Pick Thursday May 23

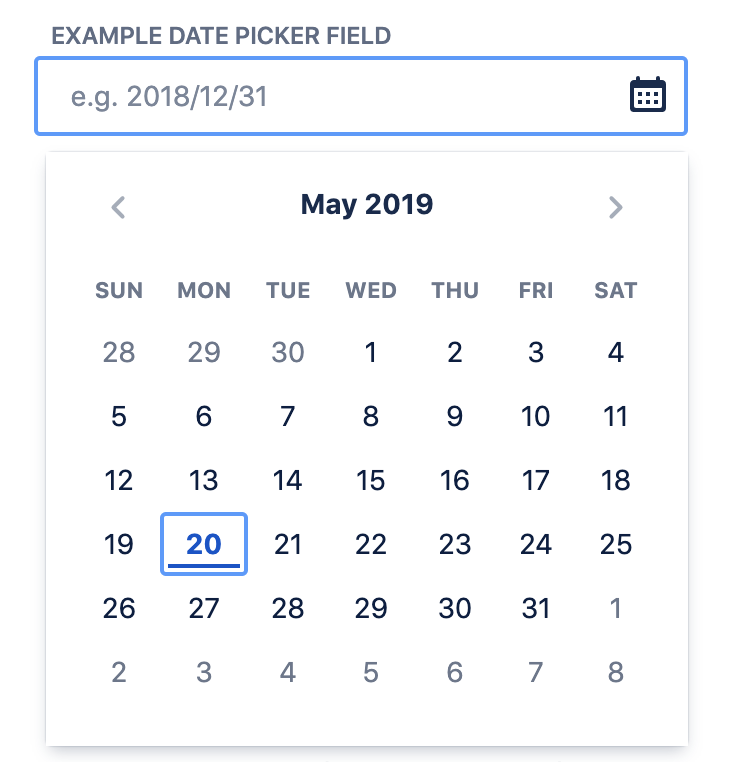pos(454,544)
